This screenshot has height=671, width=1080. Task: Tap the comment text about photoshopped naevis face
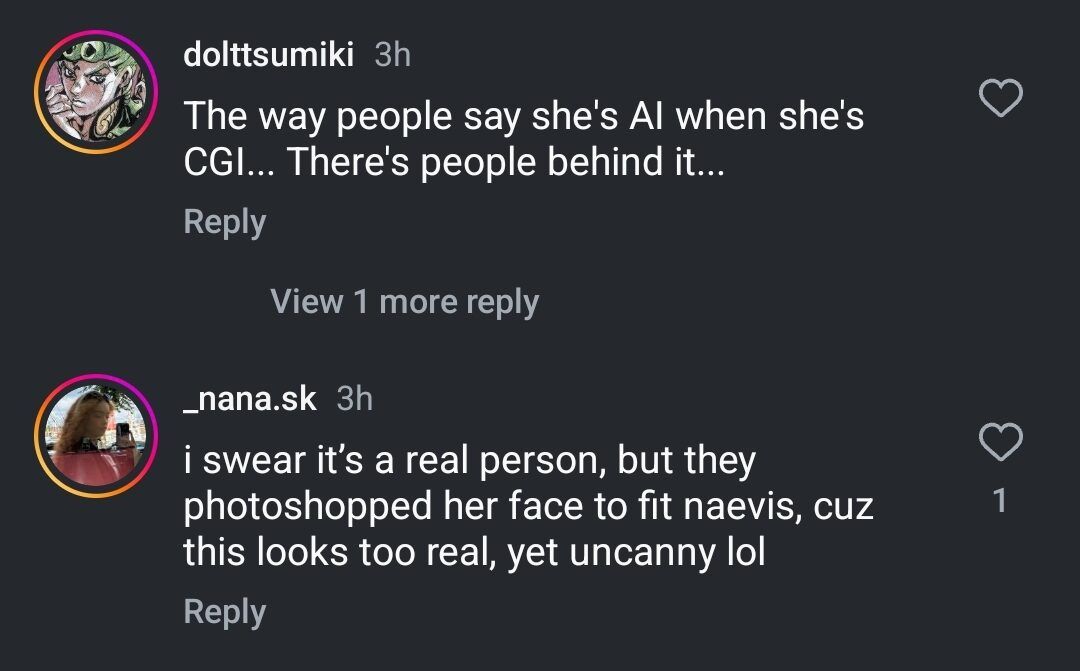(x=528, y=505)
